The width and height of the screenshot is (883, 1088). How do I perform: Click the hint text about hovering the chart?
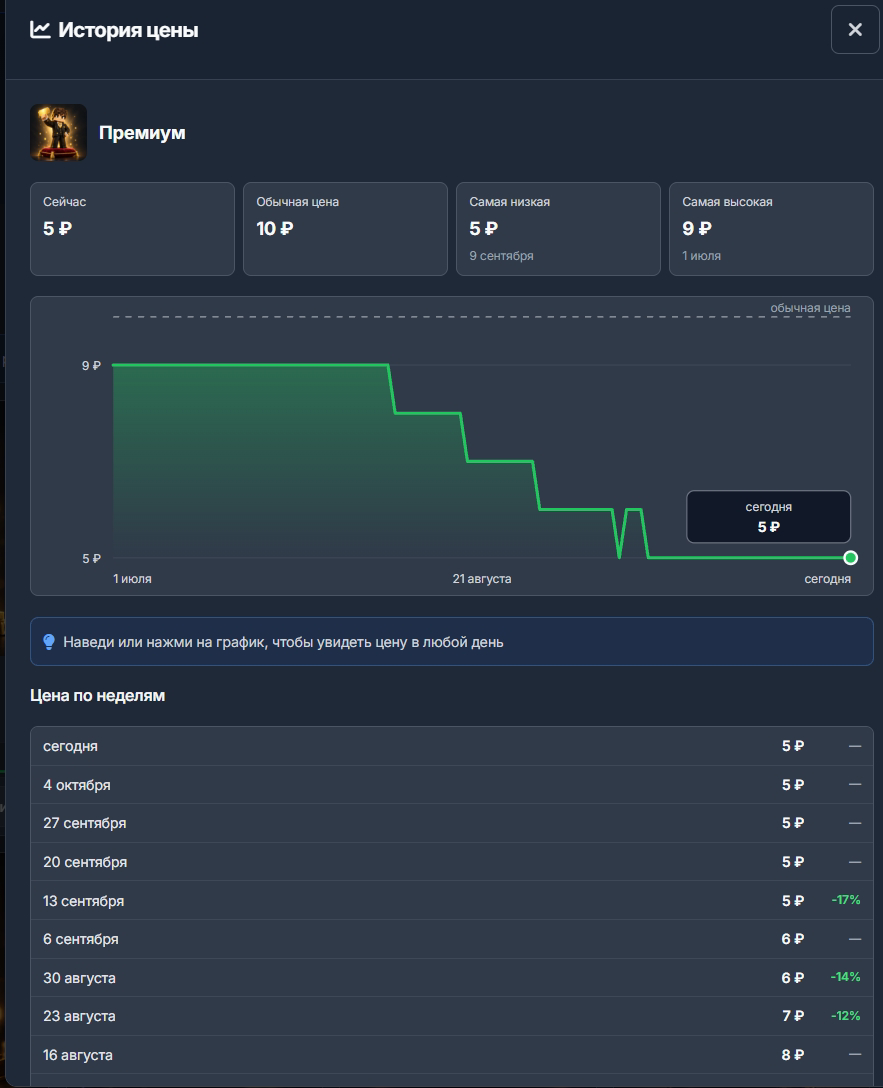(x=283, y=643)
